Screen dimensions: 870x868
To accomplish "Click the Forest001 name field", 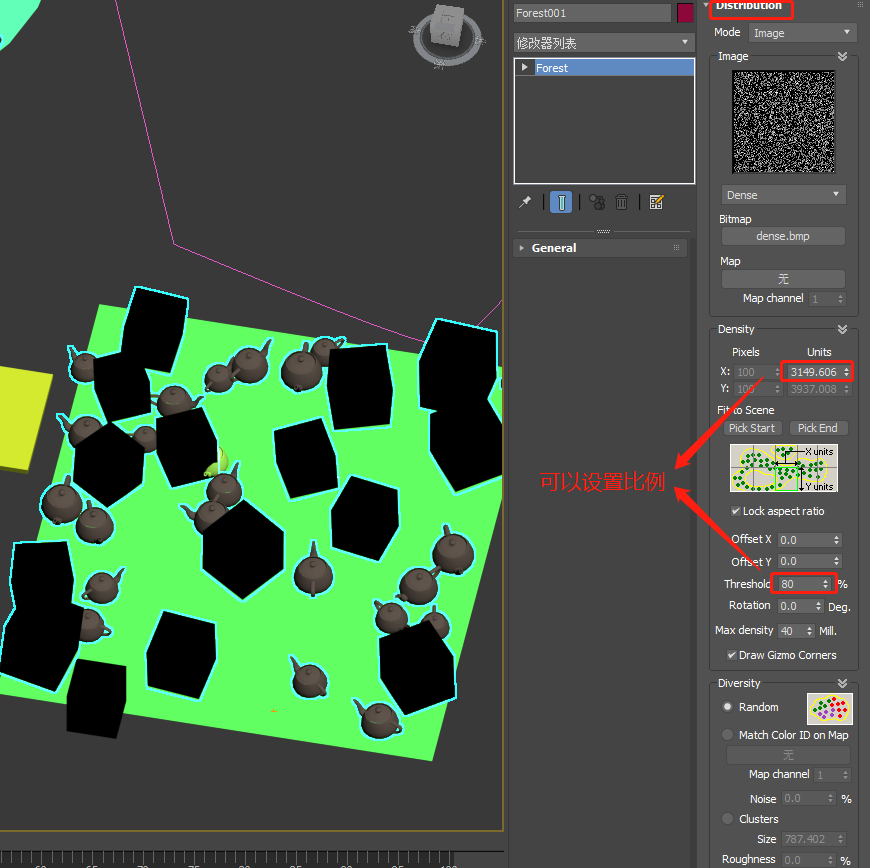I will pos(591,12).
